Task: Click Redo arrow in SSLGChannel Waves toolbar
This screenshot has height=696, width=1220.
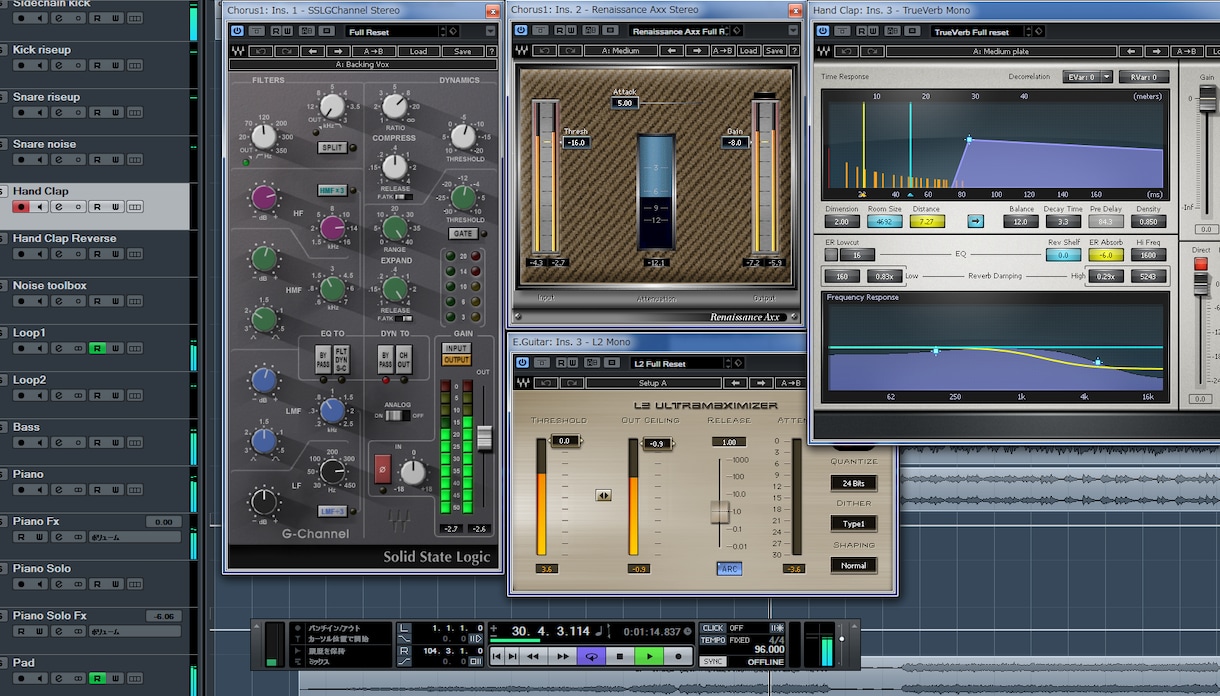Action: tap(287, 51)
